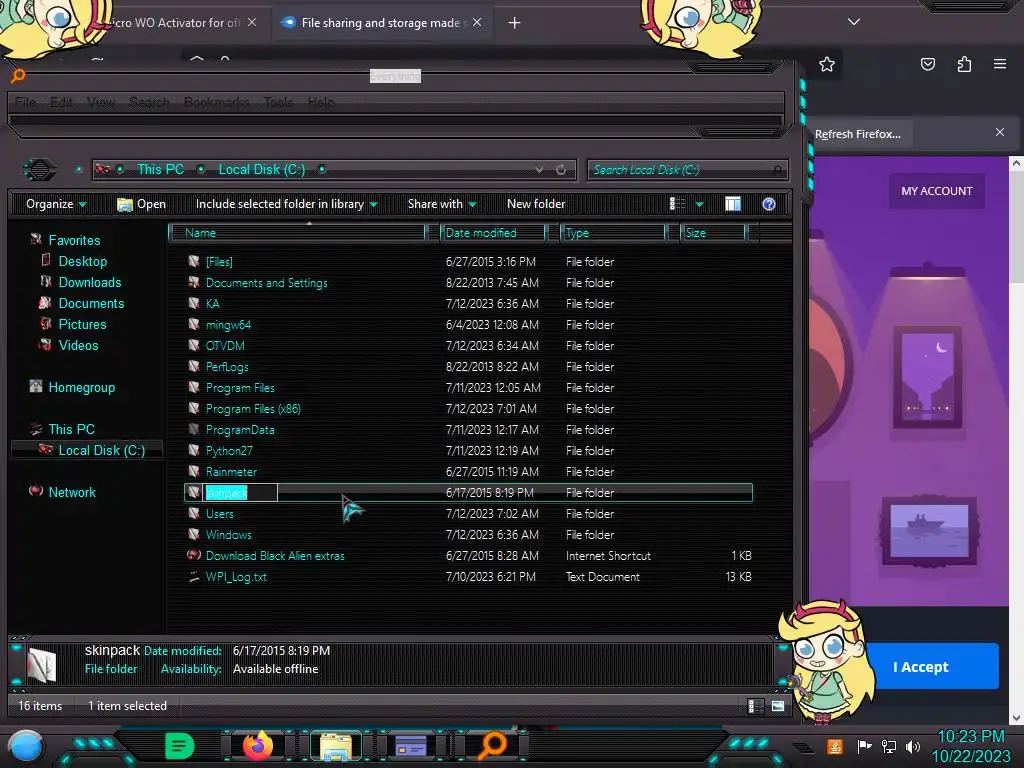
Task: Click New folder in the toolbar
Action: 536,204
